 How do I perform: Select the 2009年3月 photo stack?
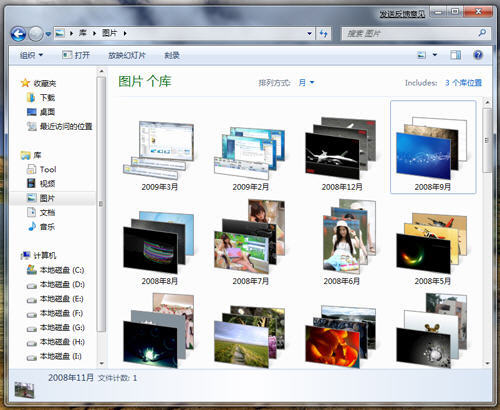159,154
